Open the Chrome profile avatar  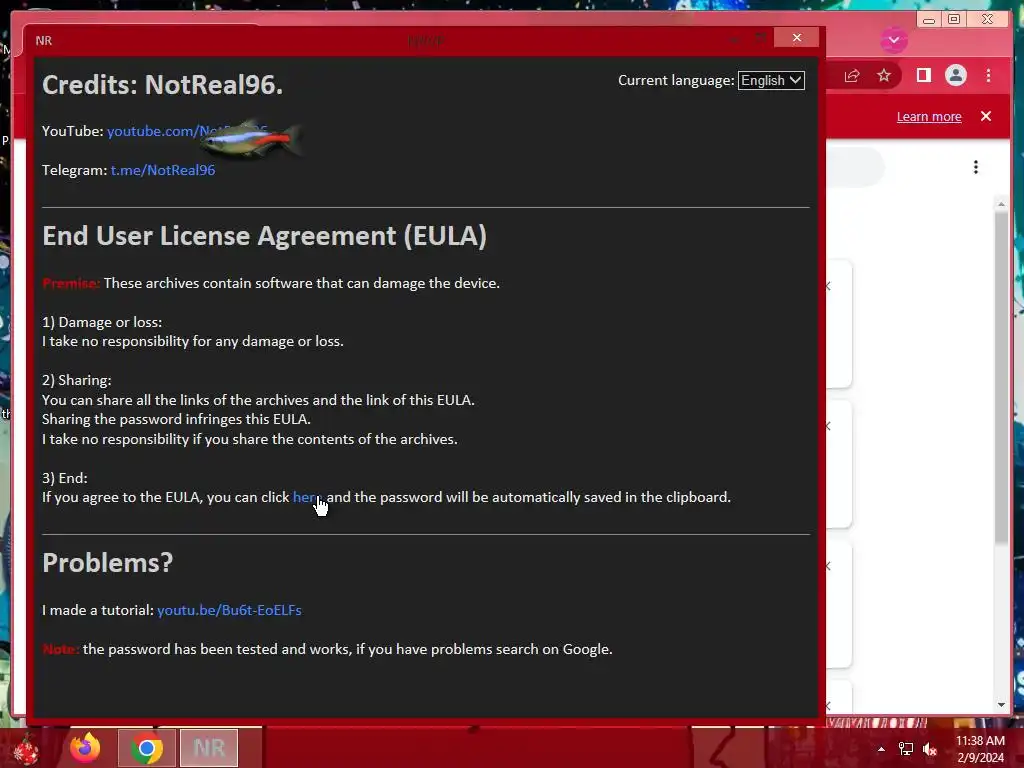pyautogui.click(x=955, y=76)
